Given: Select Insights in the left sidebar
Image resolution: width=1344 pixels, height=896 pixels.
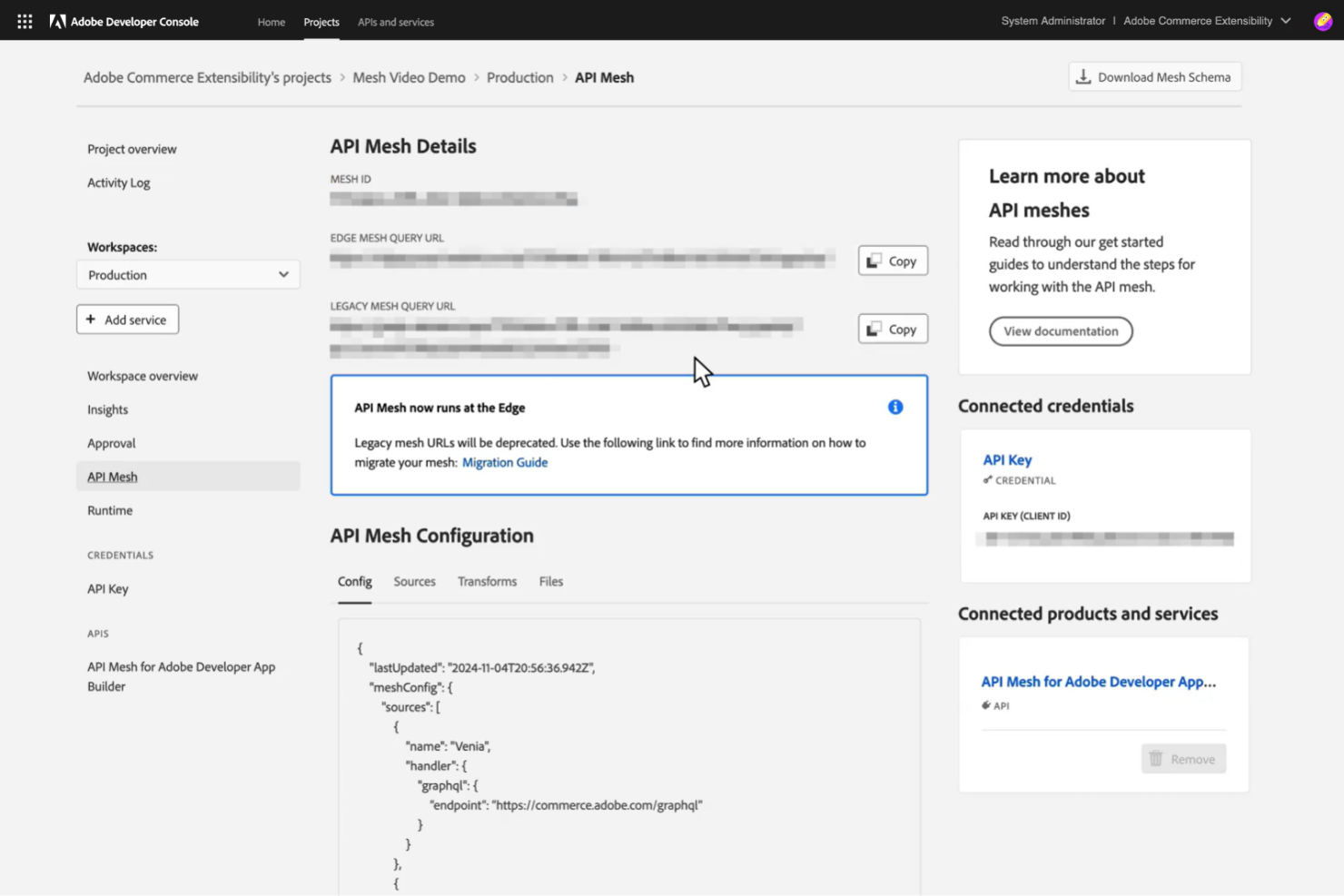Looking at the screenshot, I should click(107, 409).
